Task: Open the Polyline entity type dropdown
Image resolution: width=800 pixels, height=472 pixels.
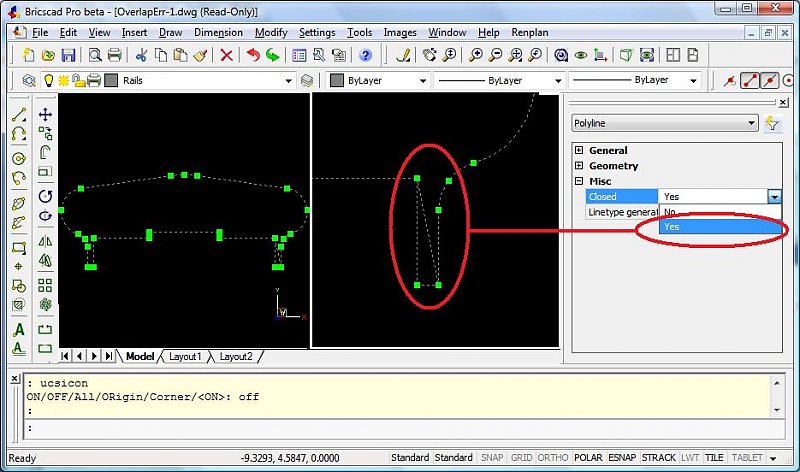Action: click(751, 123)
